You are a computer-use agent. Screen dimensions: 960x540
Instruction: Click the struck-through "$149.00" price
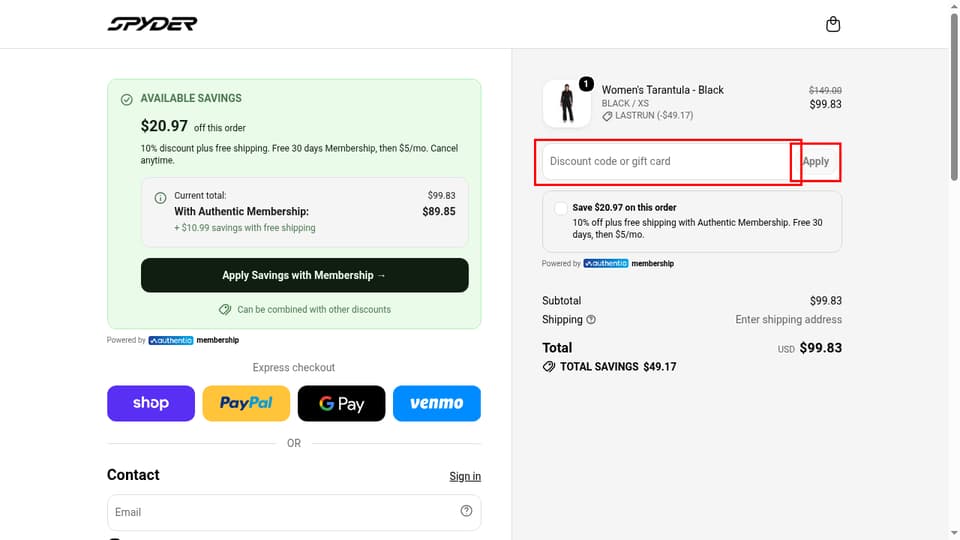coord(825,91)
